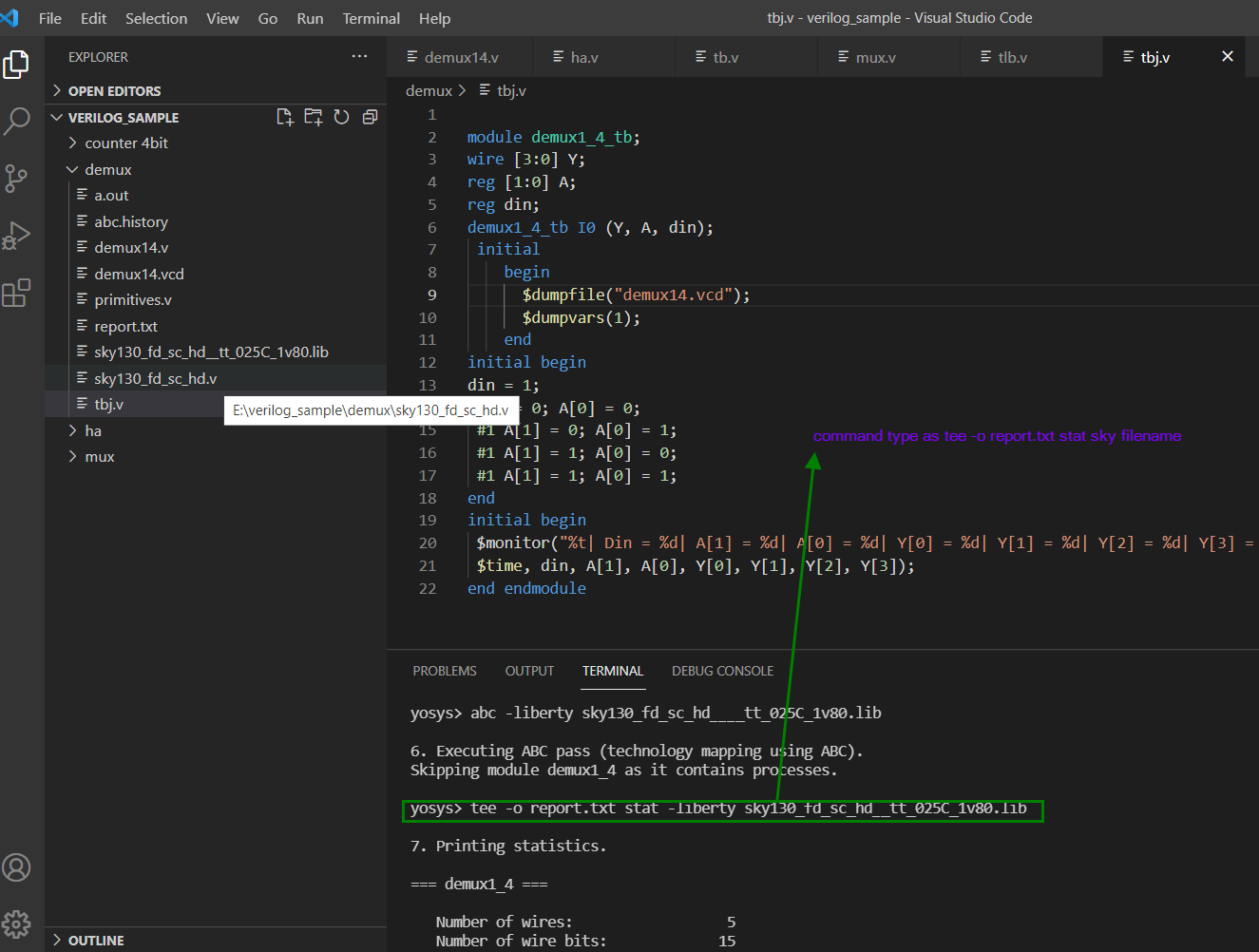1259x952 pixels.
Task: Show the OUTPUT panel tab
Action: point(529,671)
